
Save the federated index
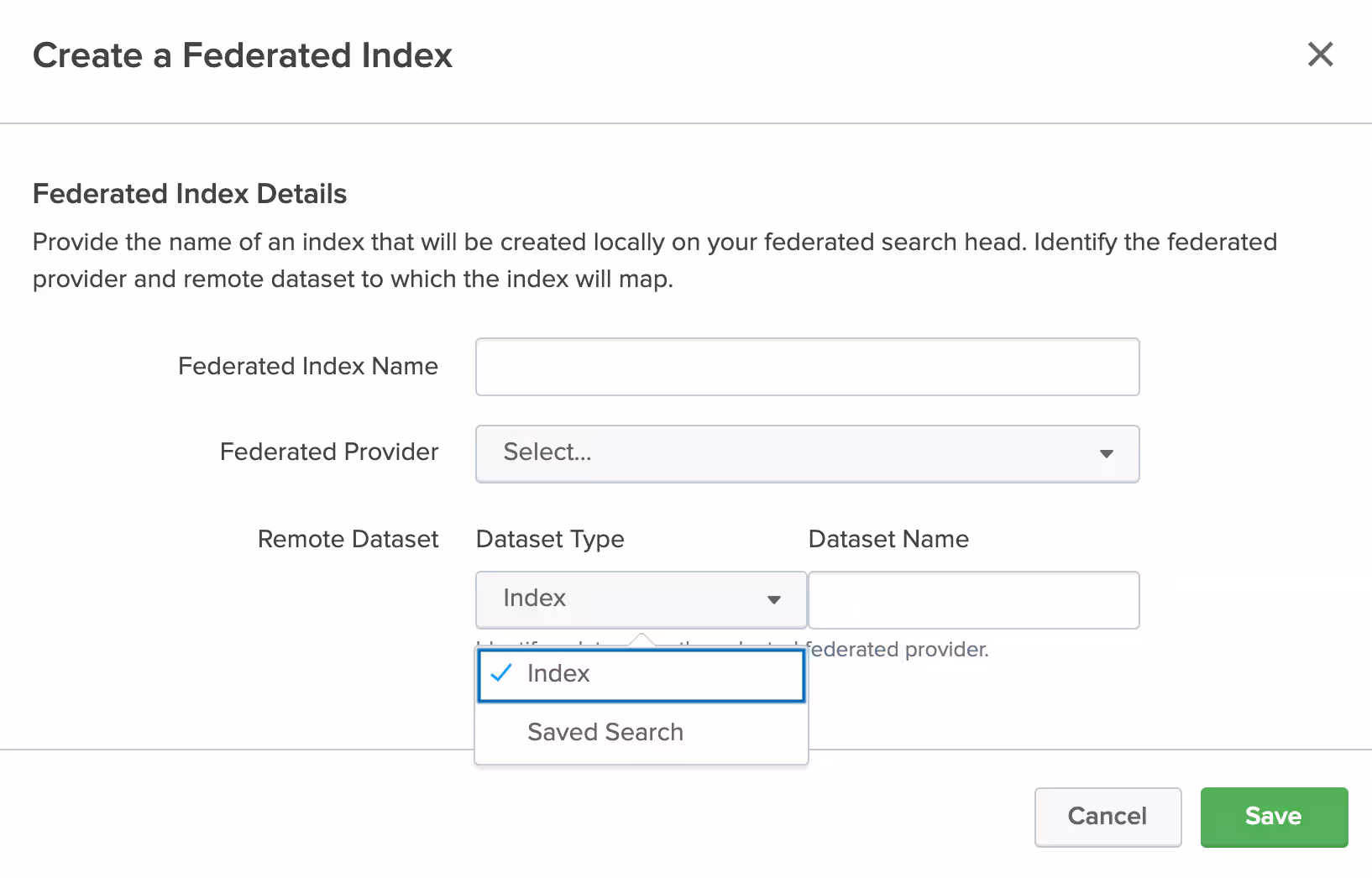(1273, 816)
